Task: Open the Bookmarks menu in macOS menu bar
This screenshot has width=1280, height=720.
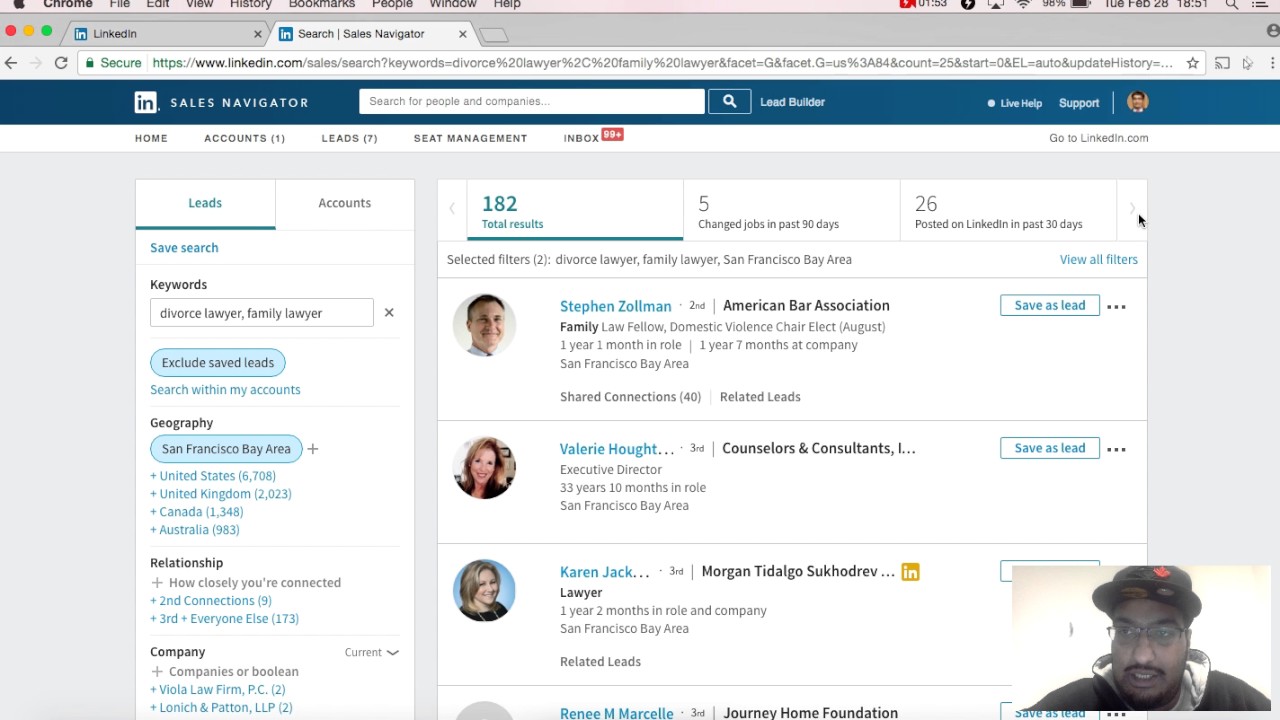Action: (x=322, y=5)
